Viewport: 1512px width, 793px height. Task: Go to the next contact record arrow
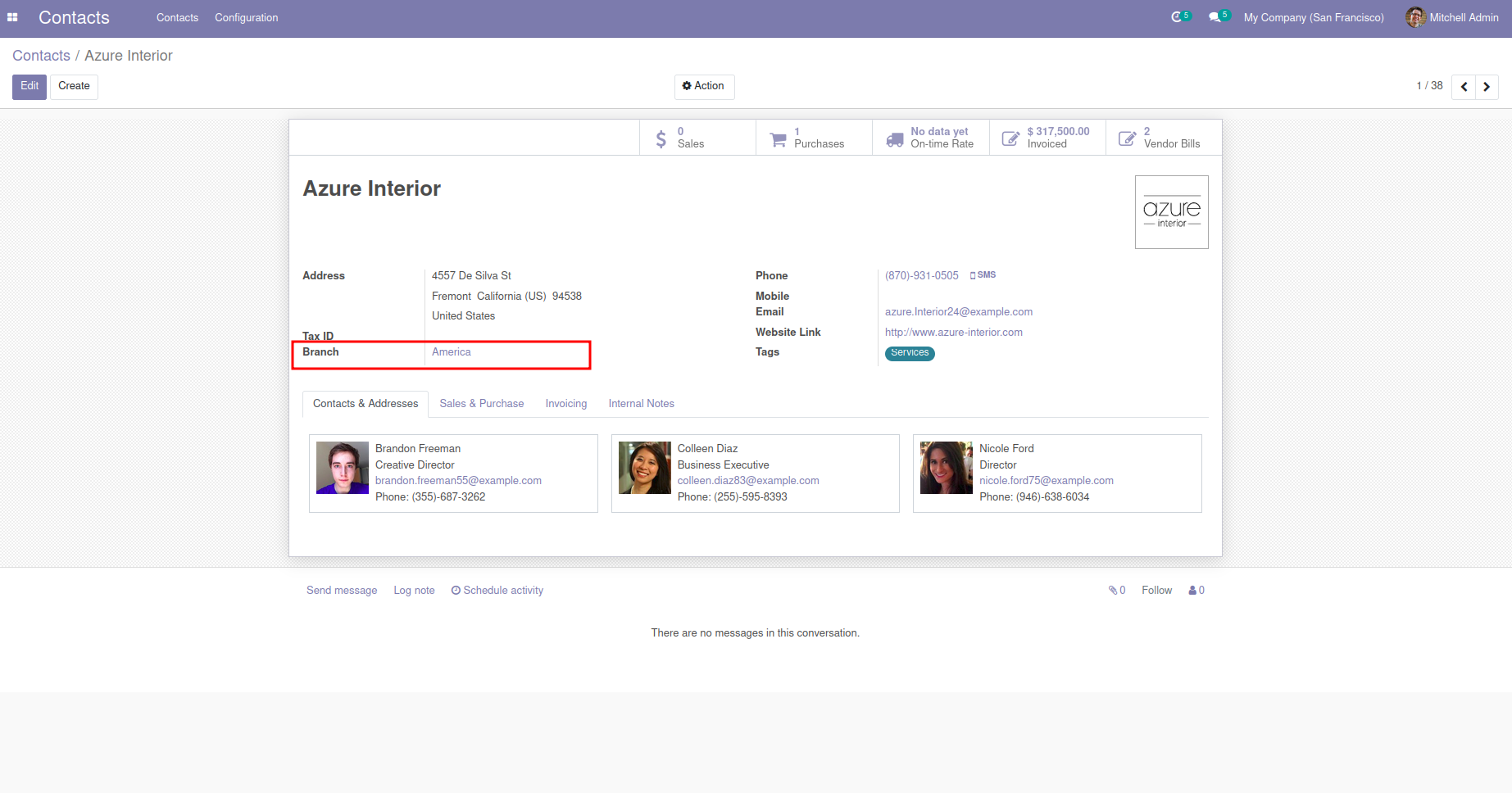pos(1487,87)
